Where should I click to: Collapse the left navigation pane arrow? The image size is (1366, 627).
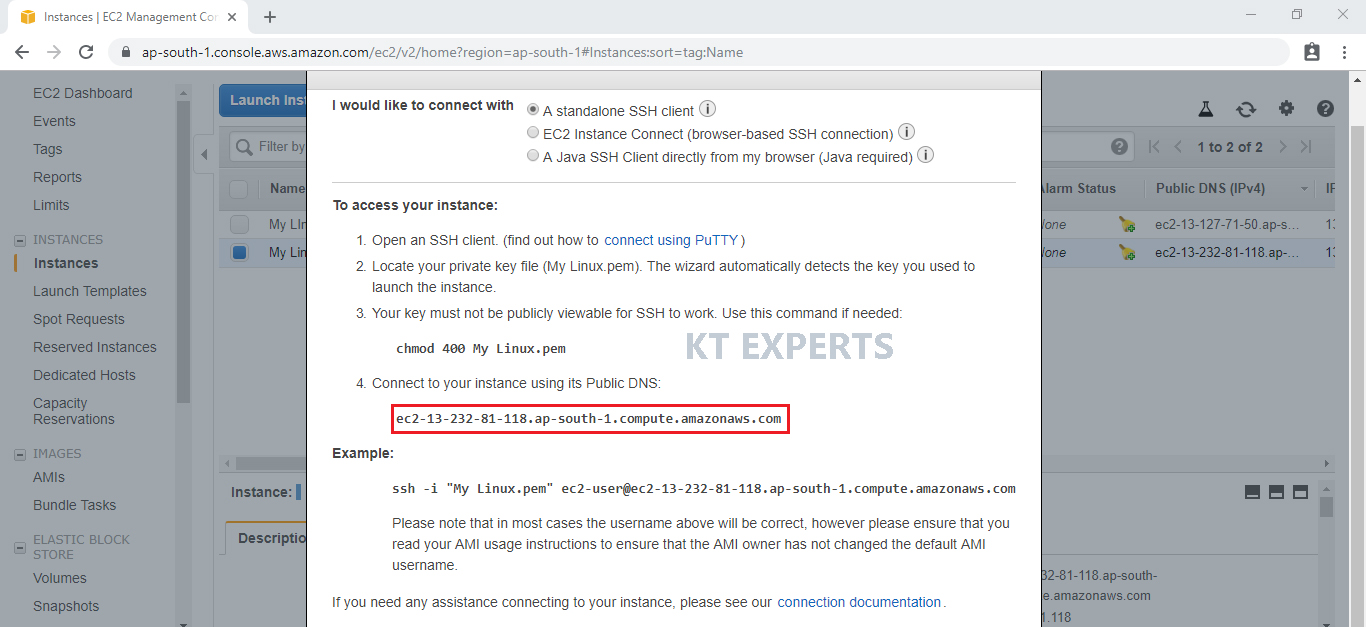204,154
